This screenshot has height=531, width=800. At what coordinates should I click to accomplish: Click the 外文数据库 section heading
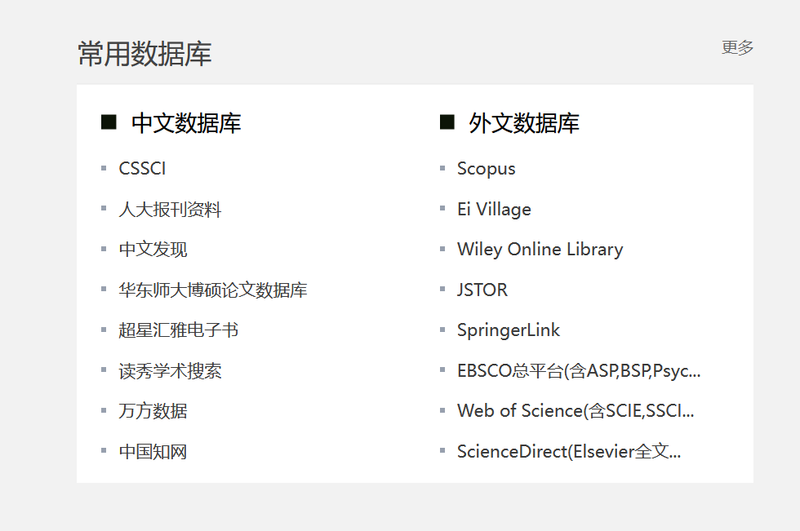click(524, 123)
